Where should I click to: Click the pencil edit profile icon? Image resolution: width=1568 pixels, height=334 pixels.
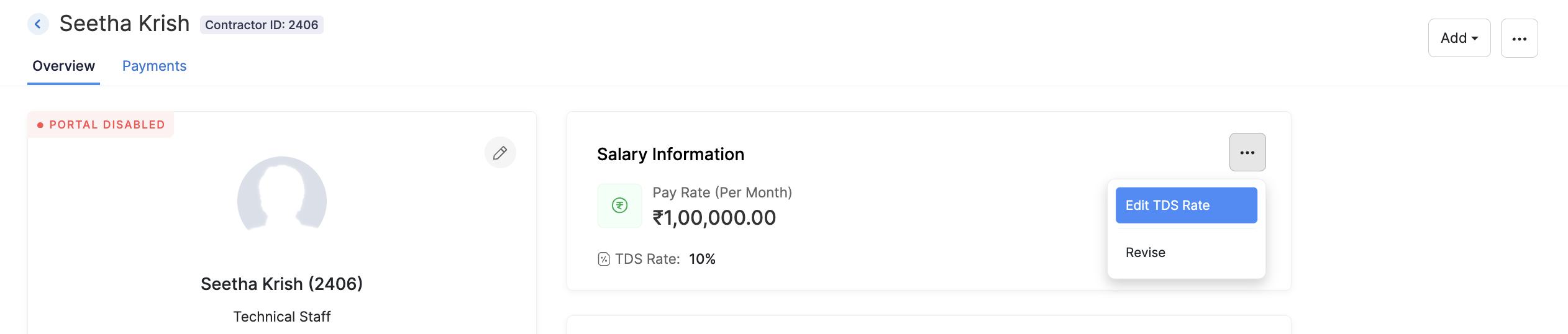(500, 153)
